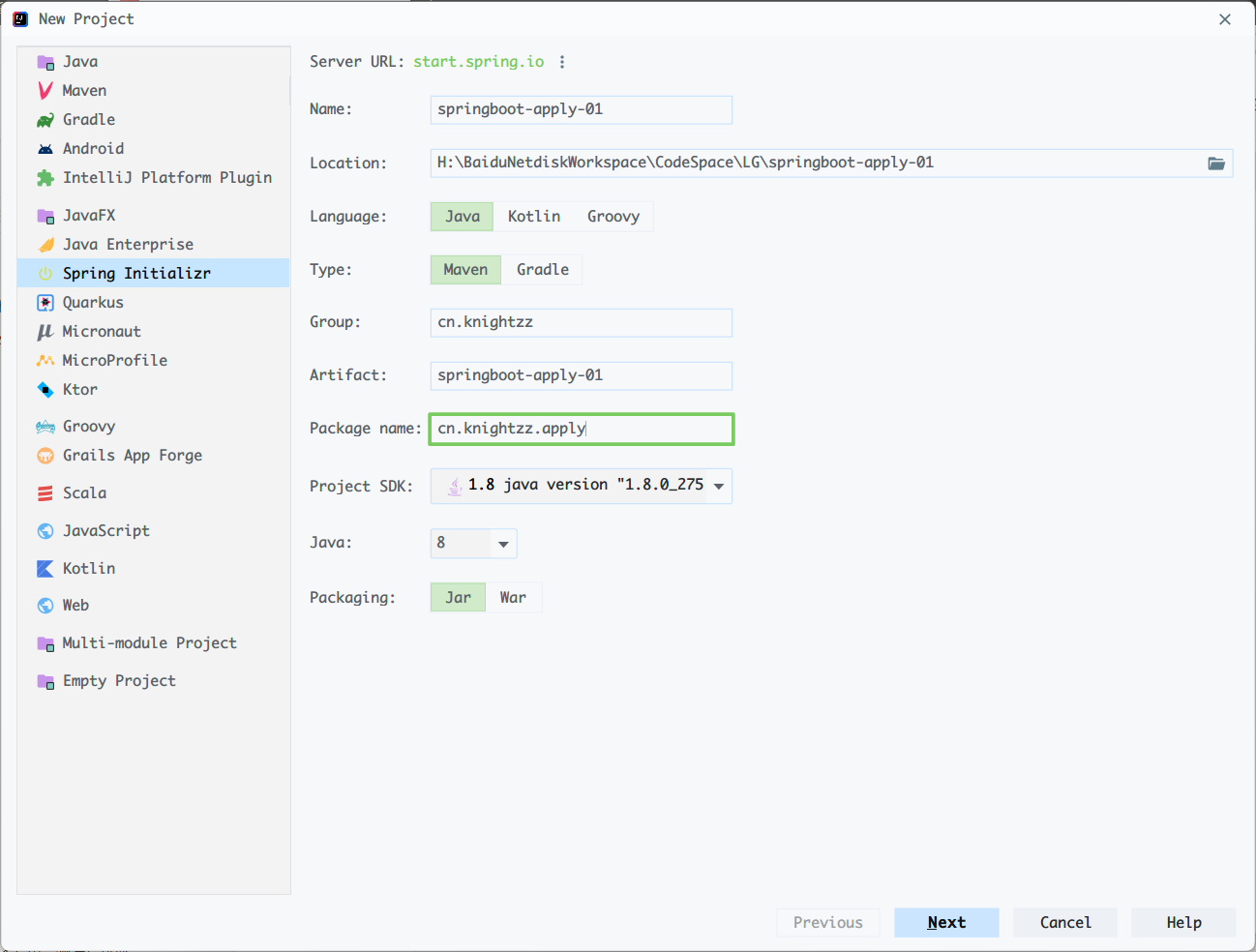The width and height of the screenshot is (1256, 952).
Task: Click the Web globe icon
Action: pos(45,606)
